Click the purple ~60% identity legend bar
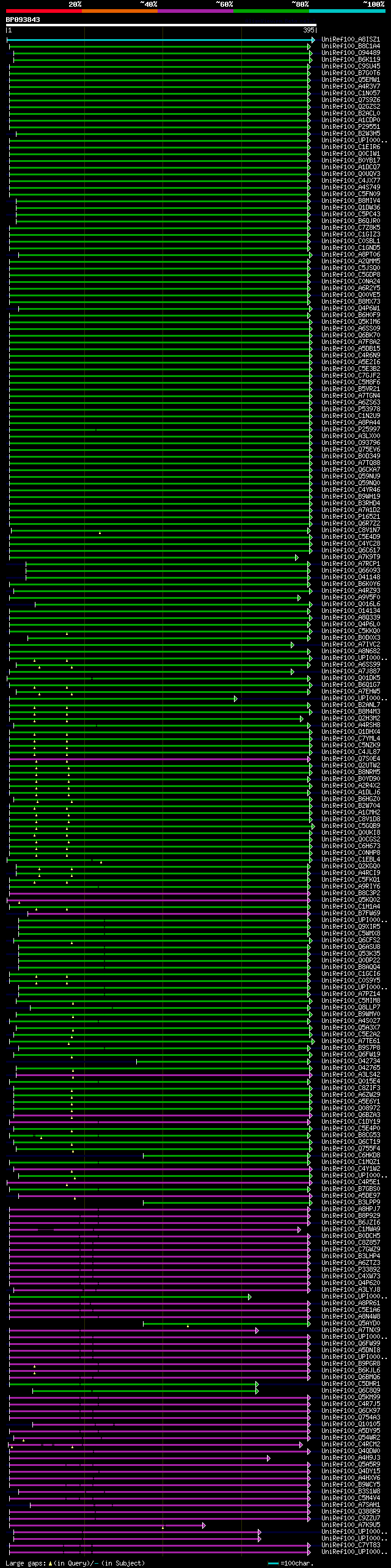 195,11
